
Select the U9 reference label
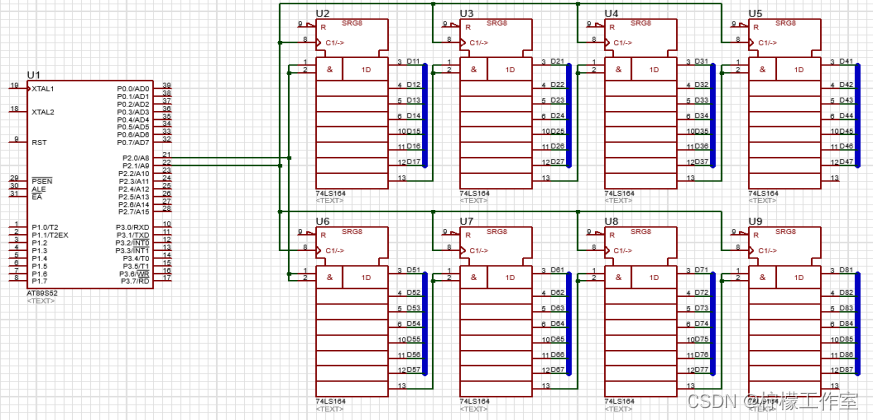[756, 221]
